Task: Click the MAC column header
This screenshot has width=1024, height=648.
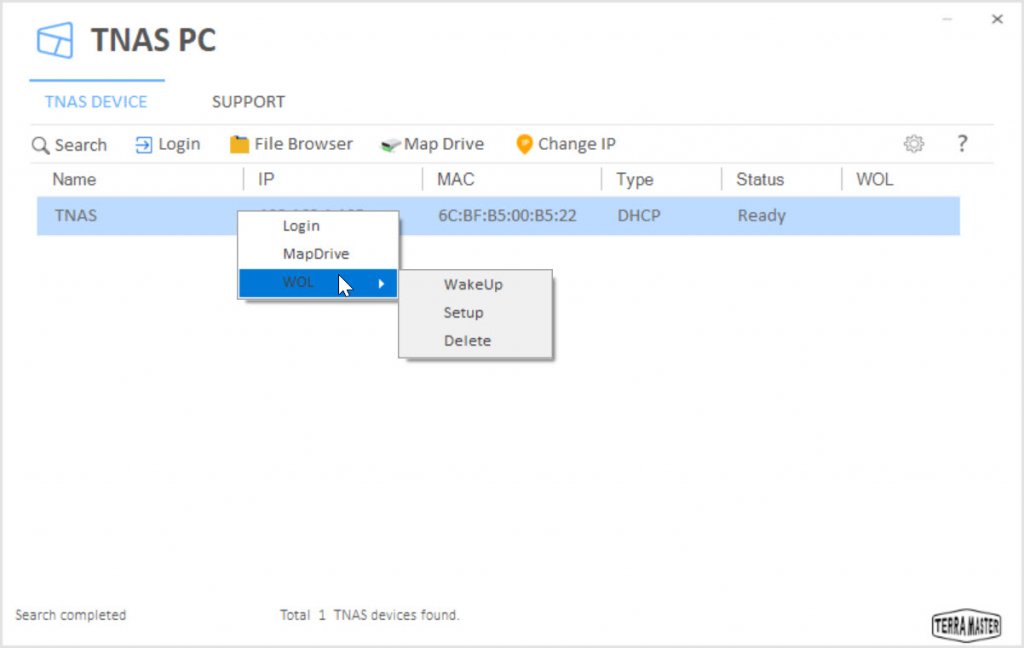Action: [455, 180]
